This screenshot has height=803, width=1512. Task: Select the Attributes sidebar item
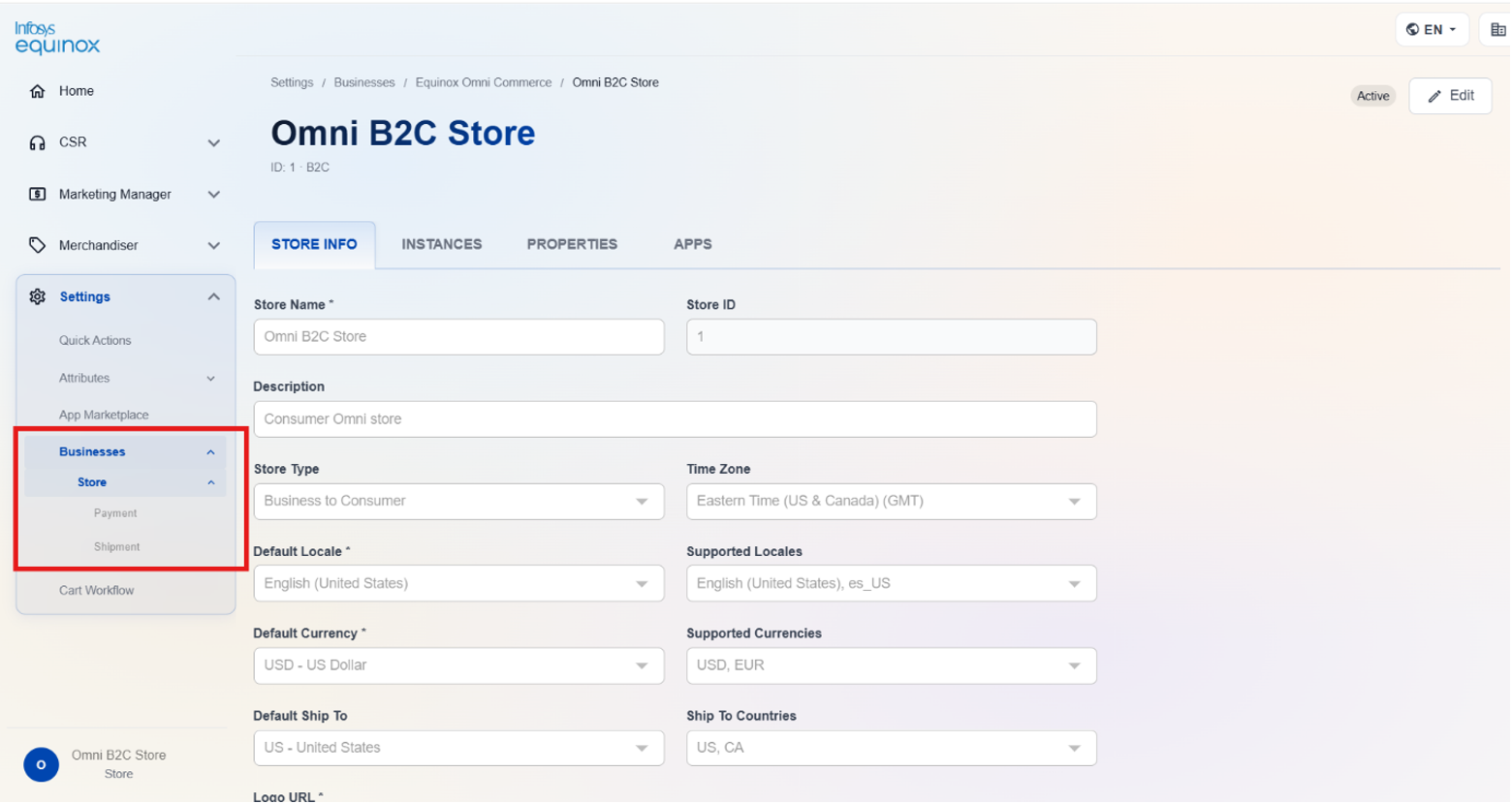click(x=84, y=379)
